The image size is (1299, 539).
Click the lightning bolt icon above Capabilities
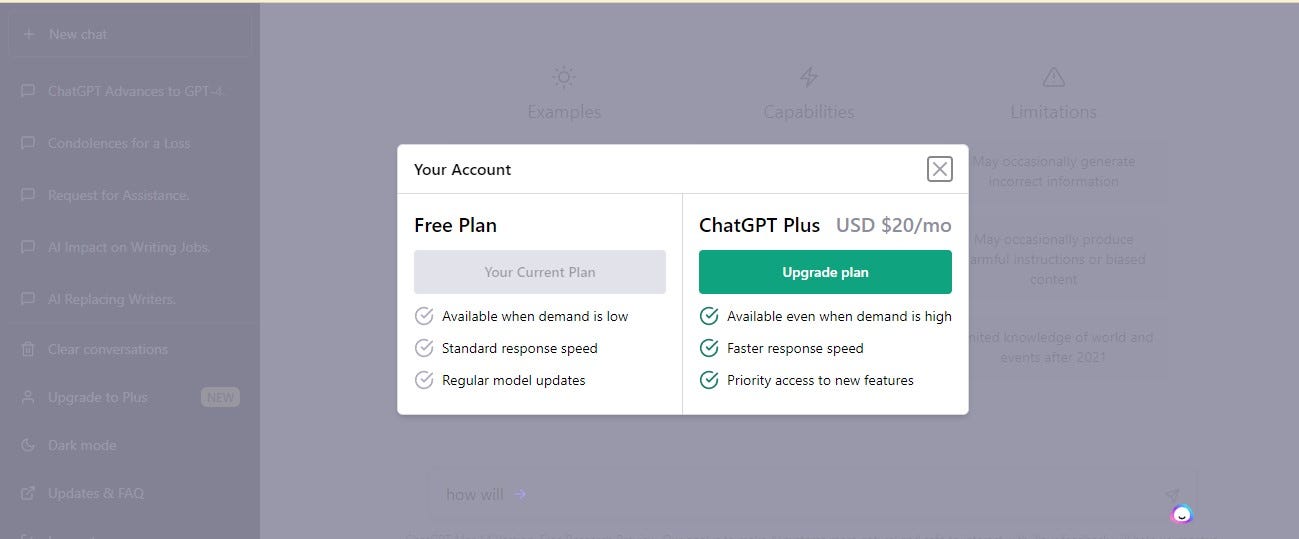click(808, 77)
